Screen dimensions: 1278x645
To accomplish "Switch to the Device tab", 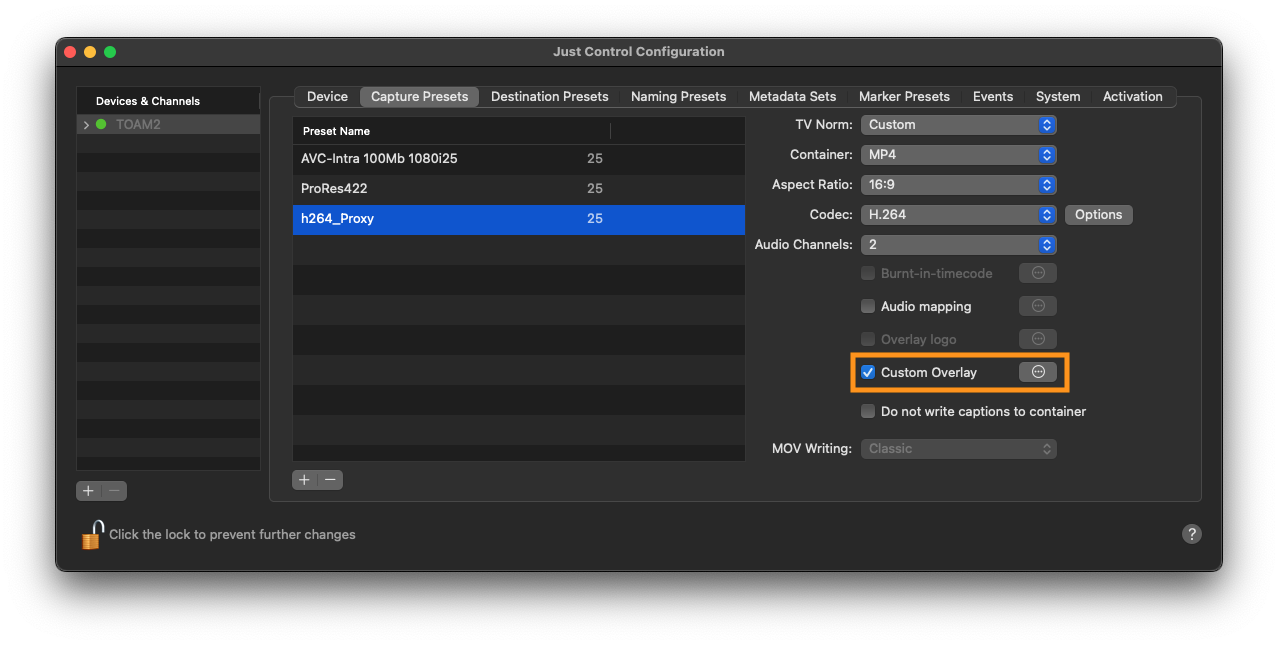I will 327,97.
